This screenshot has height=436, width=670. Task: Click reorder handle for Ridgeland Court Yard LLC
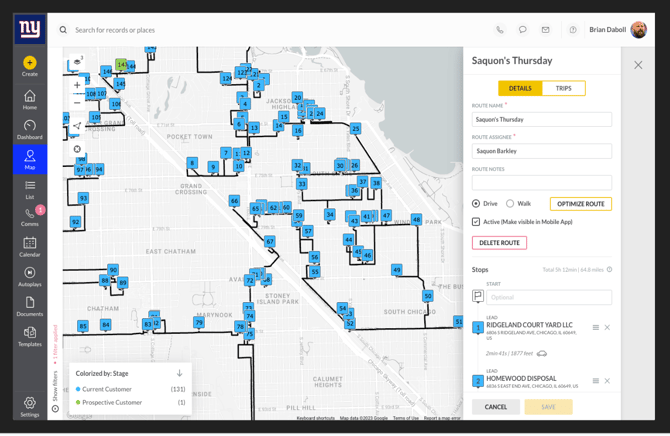(596, 327)
